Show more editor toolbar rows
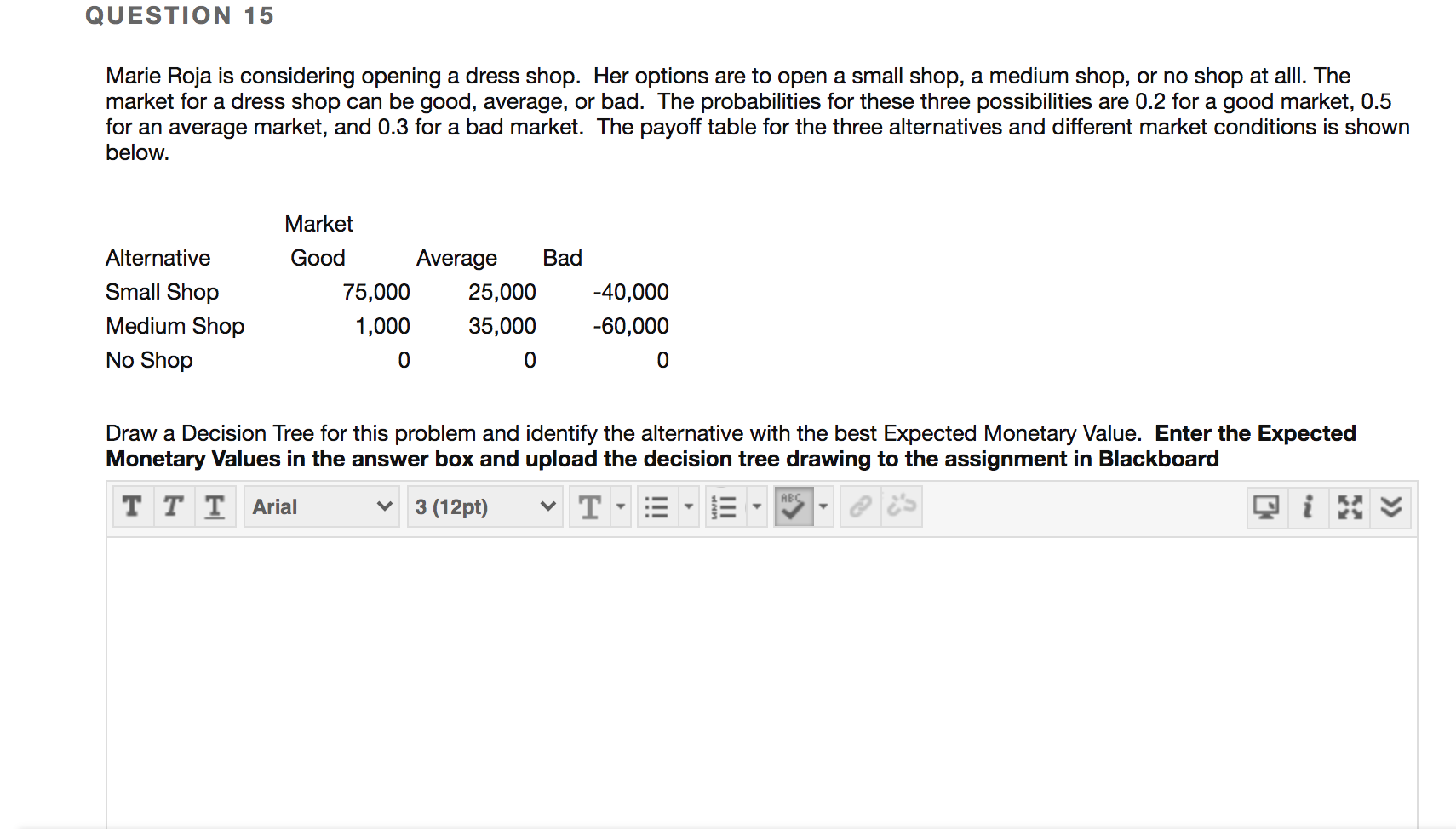The height and width of the screenshot is (829, 1456). pyautogui.click(x=1390, y=506)
